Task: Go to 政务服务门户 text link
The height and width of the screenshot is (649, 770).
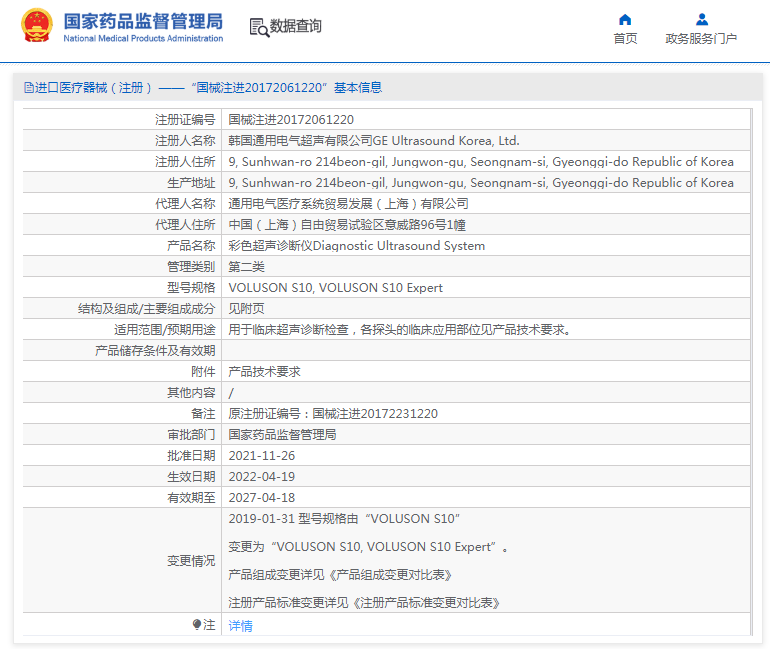Action: [x=701, y=39]
